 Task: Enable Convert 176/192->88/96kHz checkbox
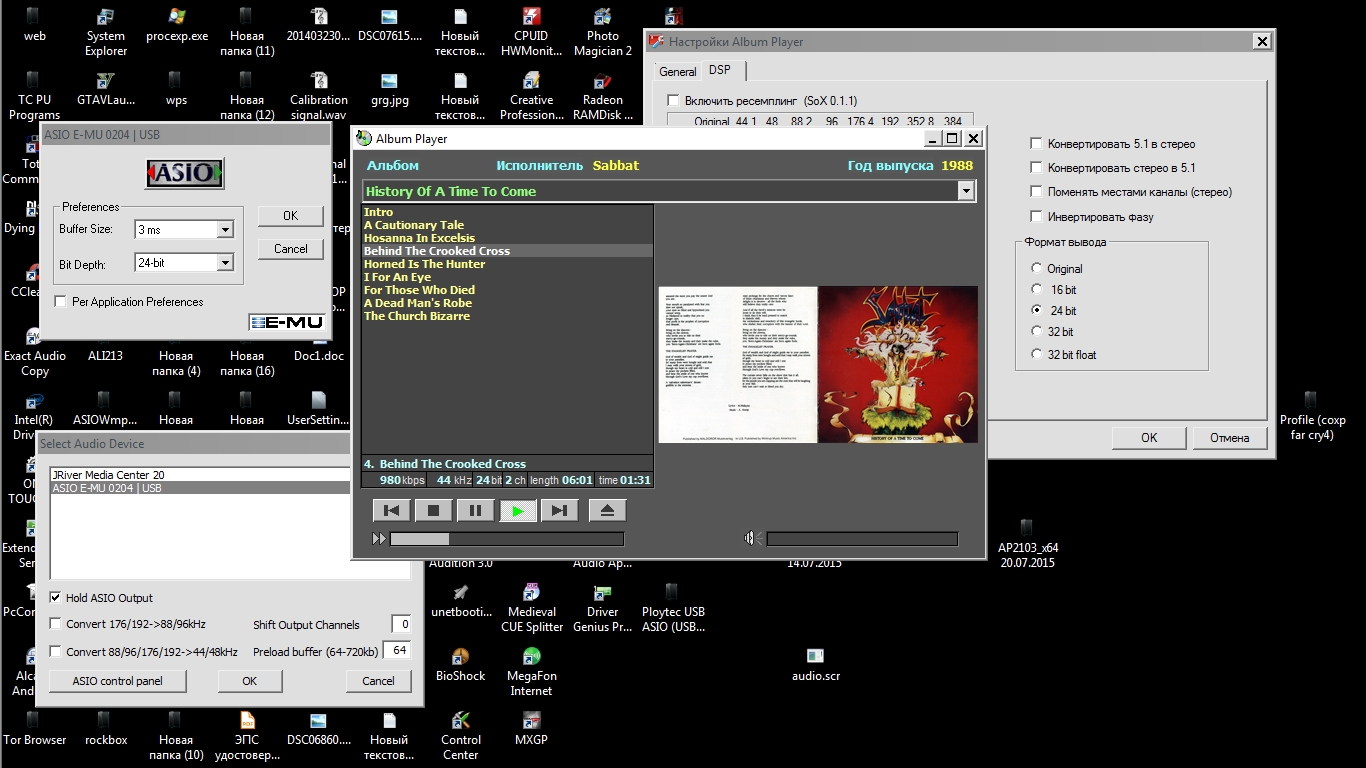pyautogui.click(x=56, y=624)
